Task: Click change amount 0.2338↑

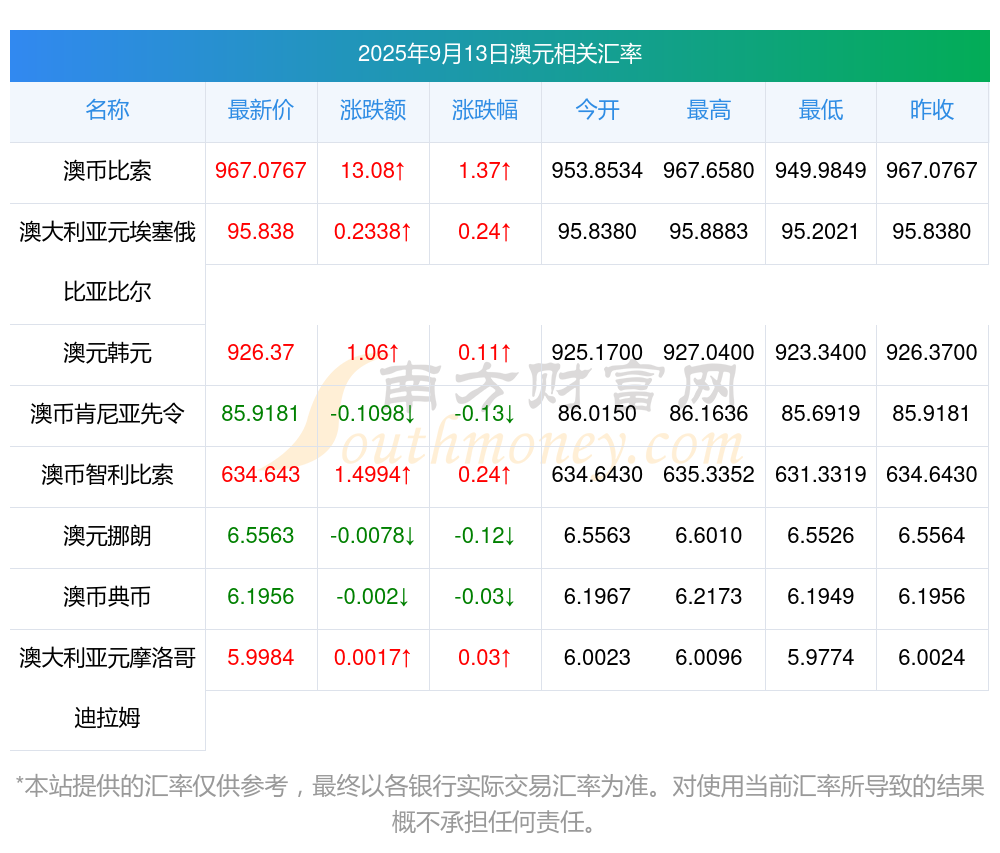Action: click(373, 231)
